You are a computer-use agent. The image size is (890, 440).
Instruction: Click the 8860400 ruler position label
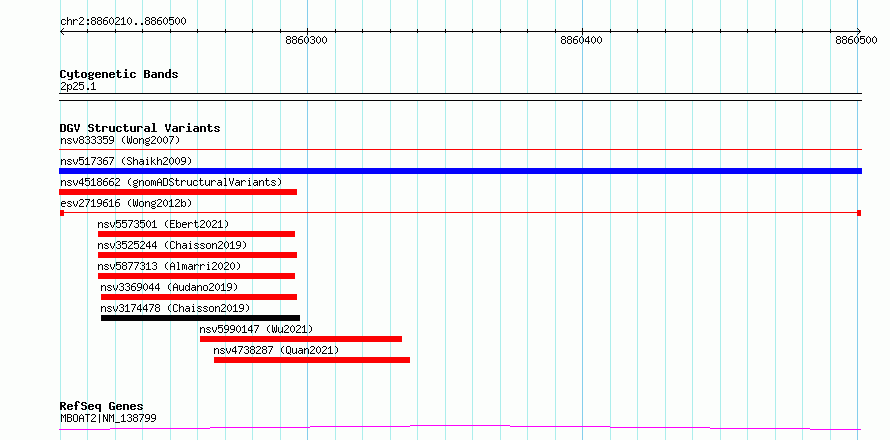click(582, 40)
